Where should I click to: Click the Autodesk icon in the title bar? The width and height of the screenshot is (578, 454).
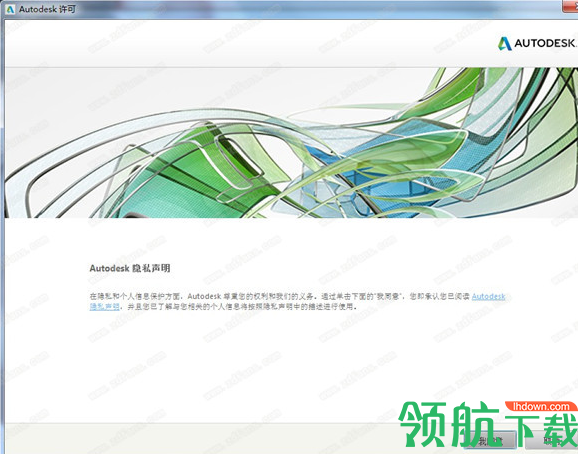10,9
